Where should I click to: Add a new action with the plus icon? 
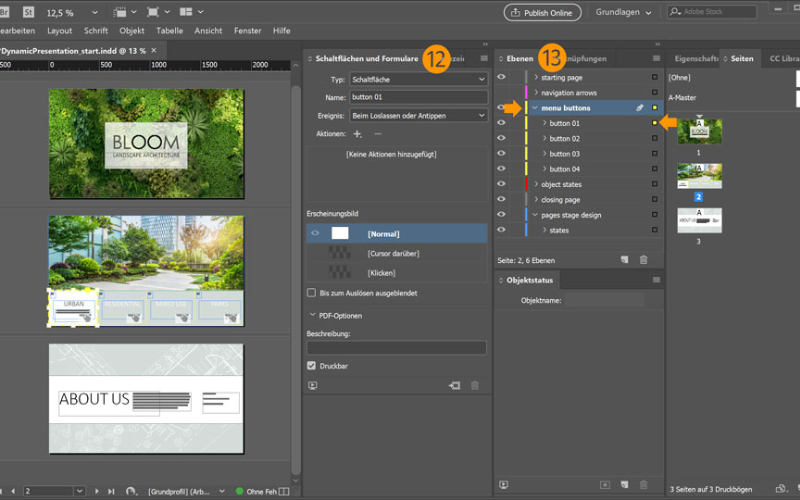(357, 133)
